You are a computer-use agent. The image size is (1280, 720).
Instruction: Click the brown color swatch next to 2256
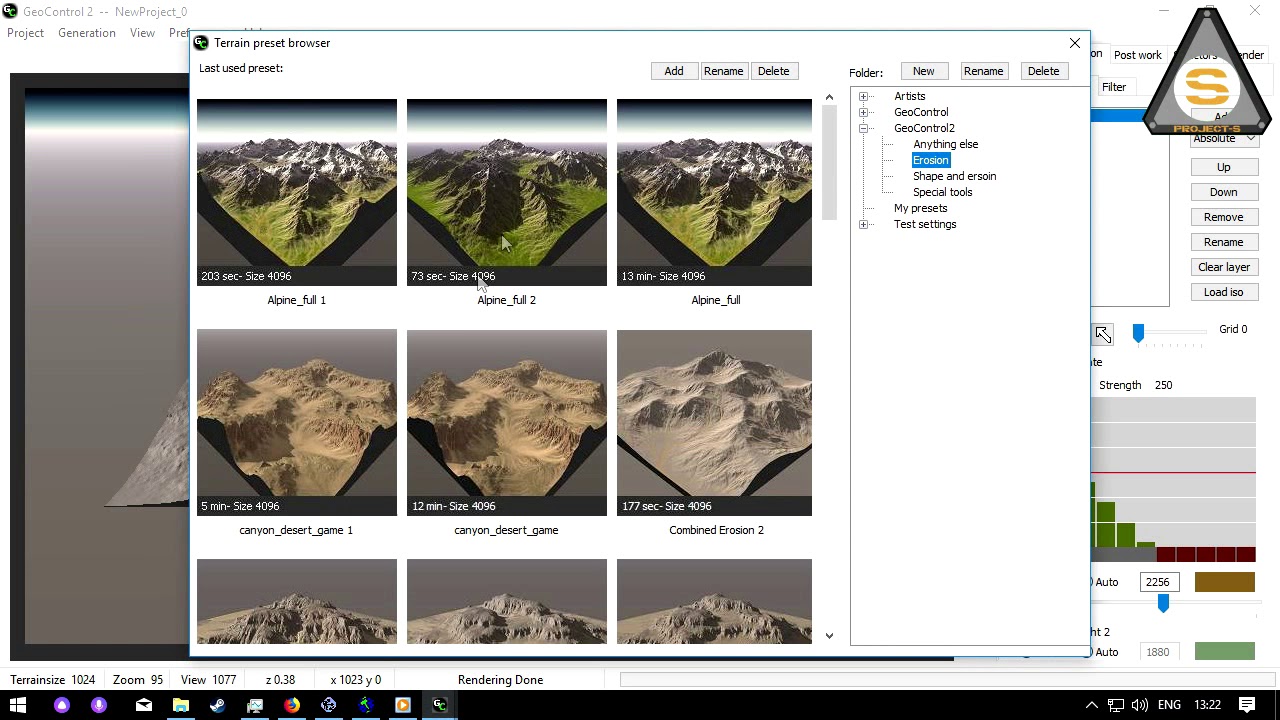[1224, 582]
